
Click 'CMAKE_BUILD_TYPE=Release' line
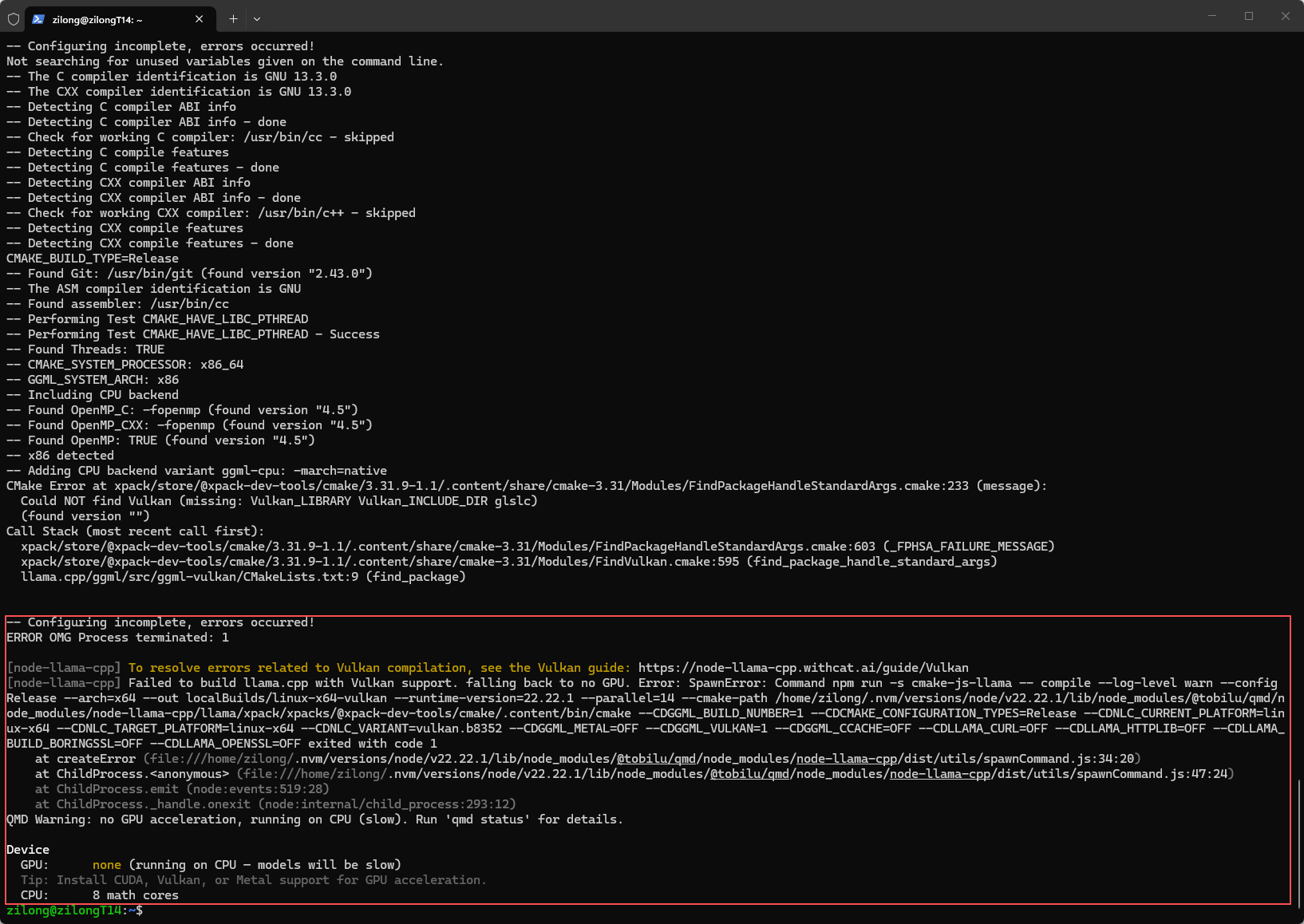(93, 259)
